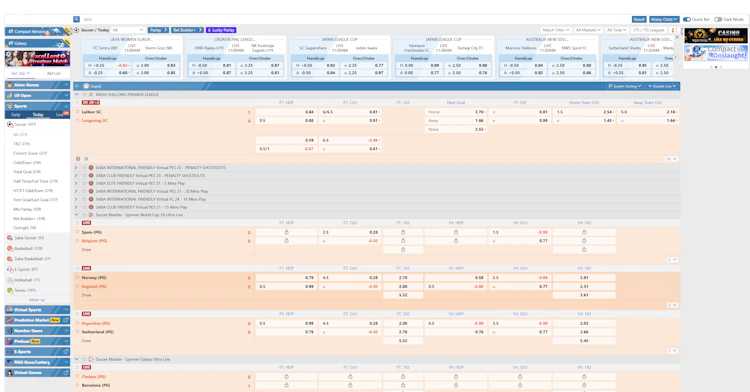The height and width of the screenshot is (392, 750).
Task: Favorite the Laitkor SC match star
Action: click(x=77, y=111)
